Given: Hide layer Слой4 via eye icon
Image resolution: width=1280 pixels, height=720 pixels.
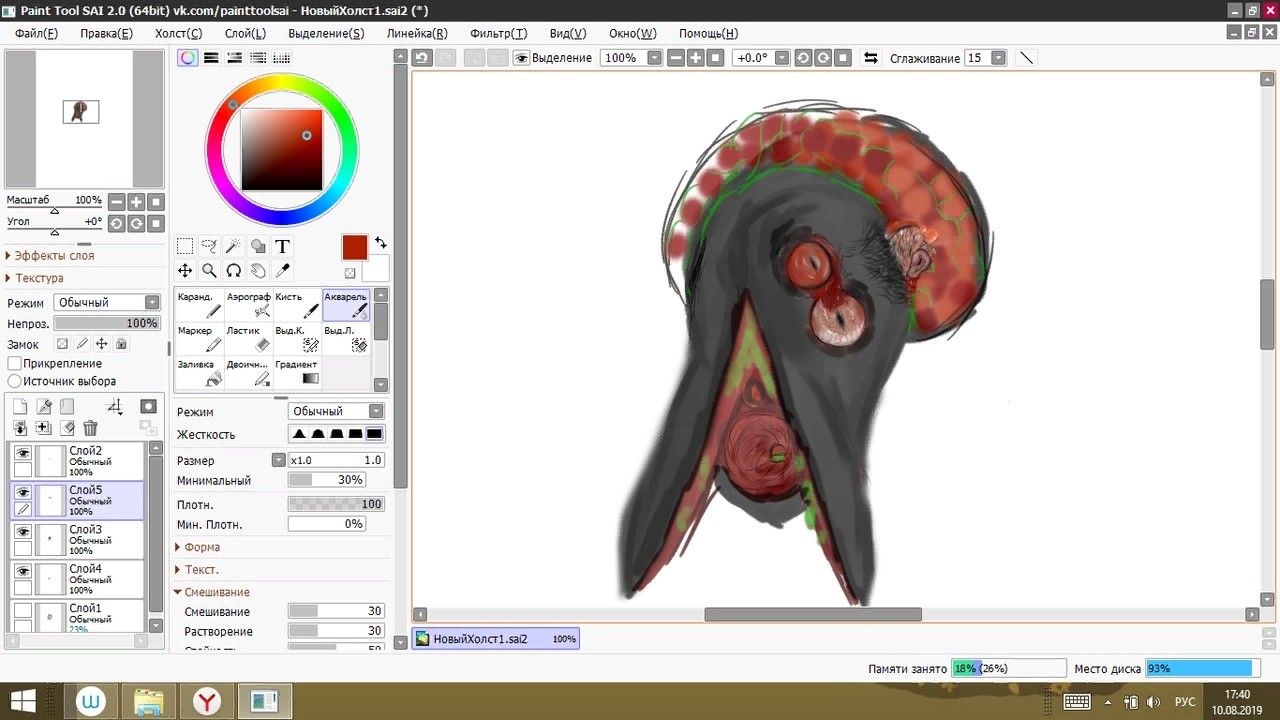Looking at the screenshot, I should click(22, 571).
